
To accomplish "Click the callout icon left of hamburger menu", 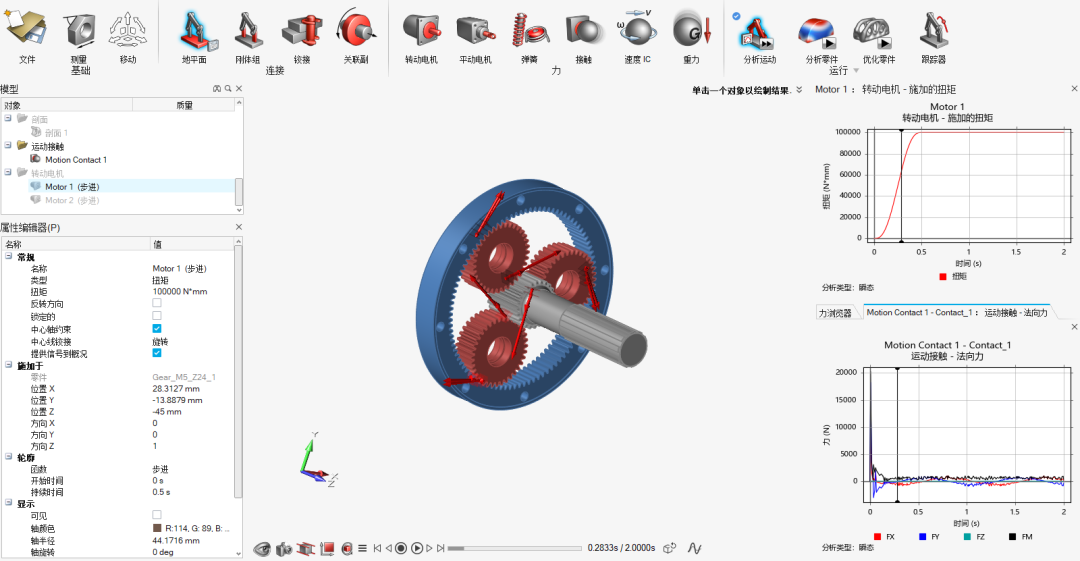I will point(347,549).
